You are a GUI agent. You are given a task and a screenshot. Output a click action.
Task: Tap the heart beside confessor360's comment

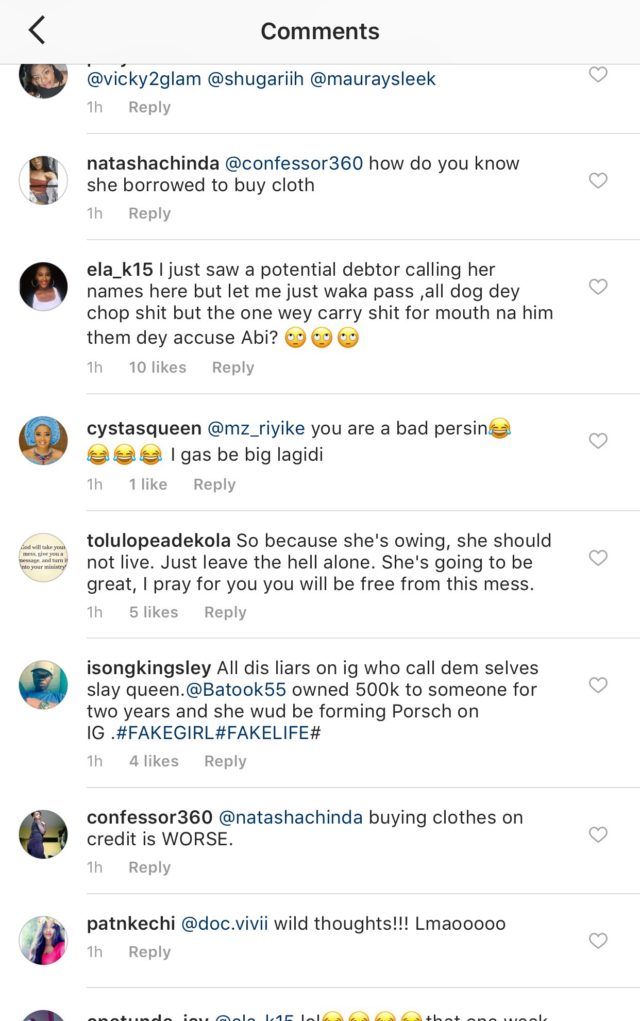pos(598,834)
